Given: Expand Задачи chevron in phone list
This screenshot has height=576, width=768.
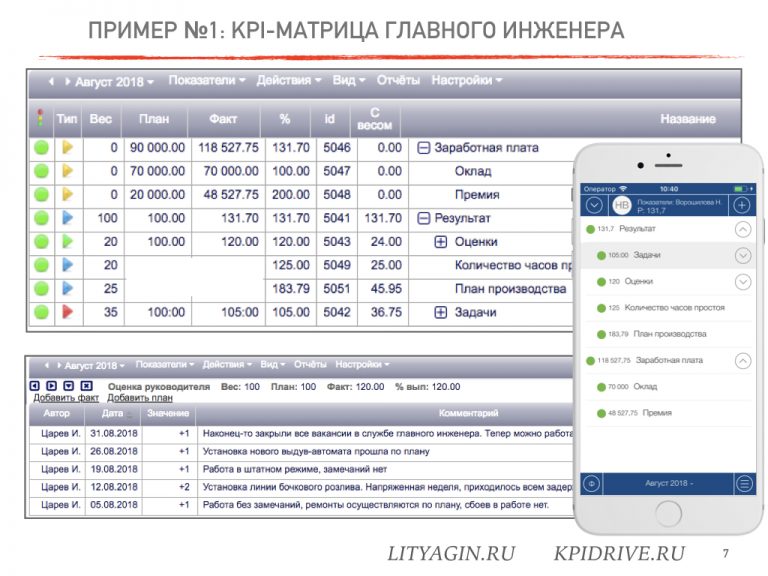Looking at the screenshot, I should point(743,255).
